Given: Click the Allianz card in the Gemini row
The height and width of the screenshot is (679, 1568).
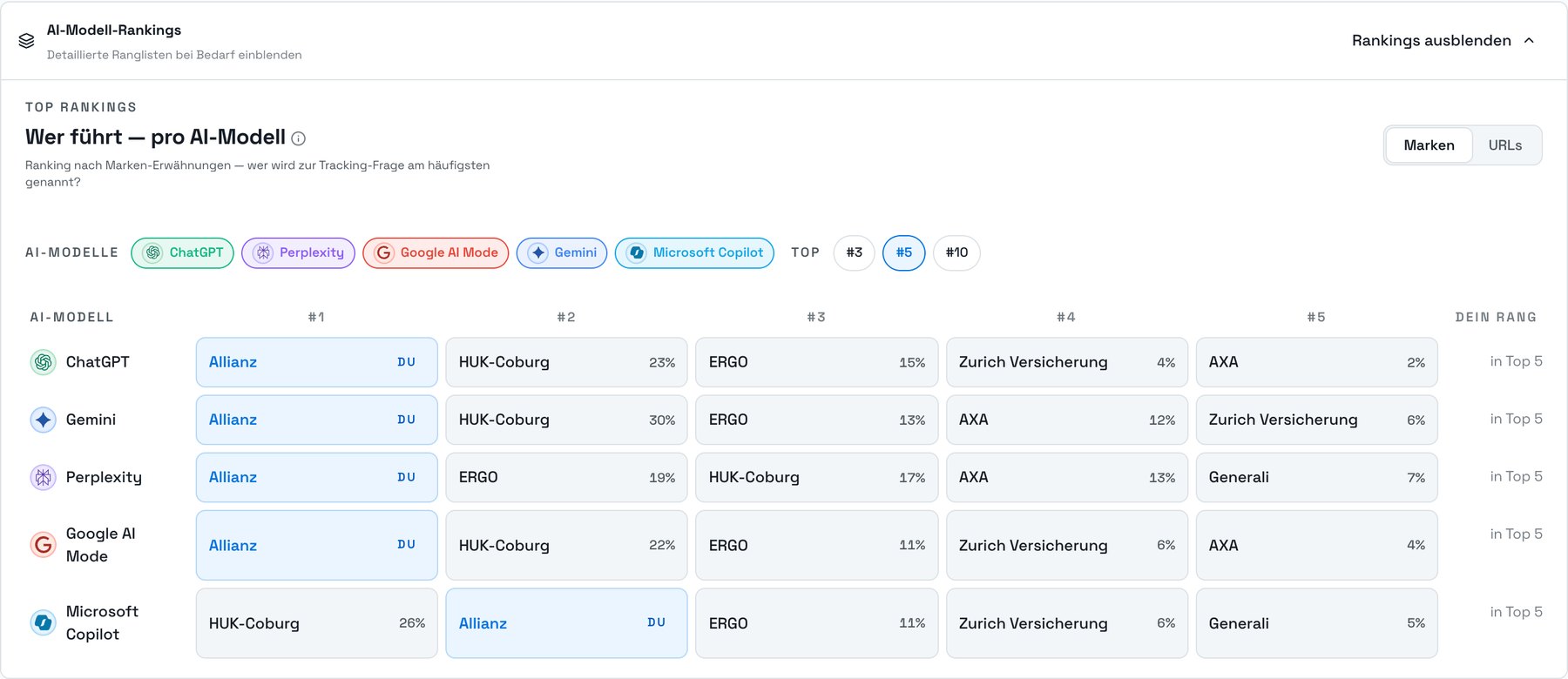Looking at the screenshot, I should coord(317,420).
